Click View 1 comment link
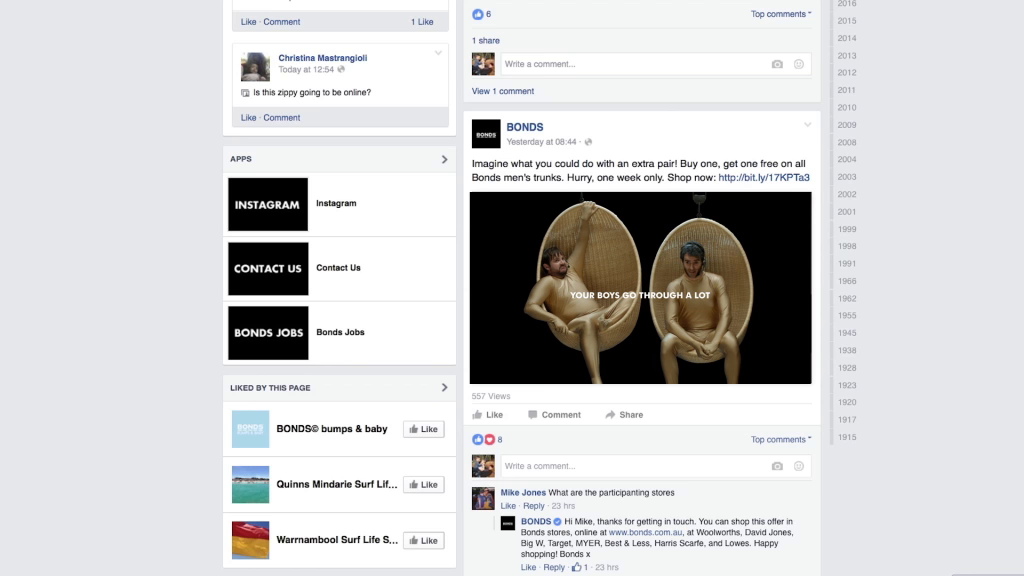Image resolution: width=1024 pixels, height=576 pixels. click(503, 91)
